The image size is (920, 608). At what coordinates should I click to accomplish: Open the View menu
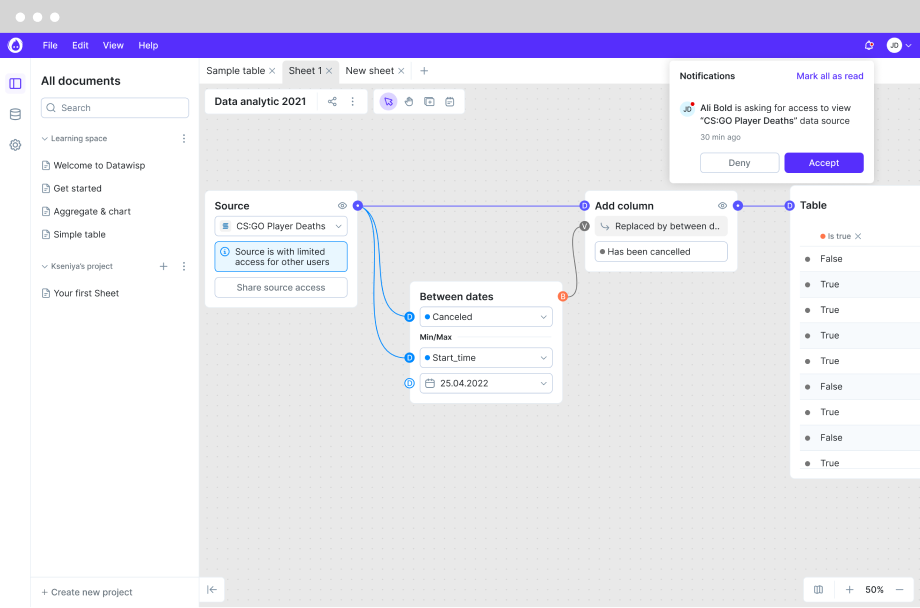click(113, 45)
